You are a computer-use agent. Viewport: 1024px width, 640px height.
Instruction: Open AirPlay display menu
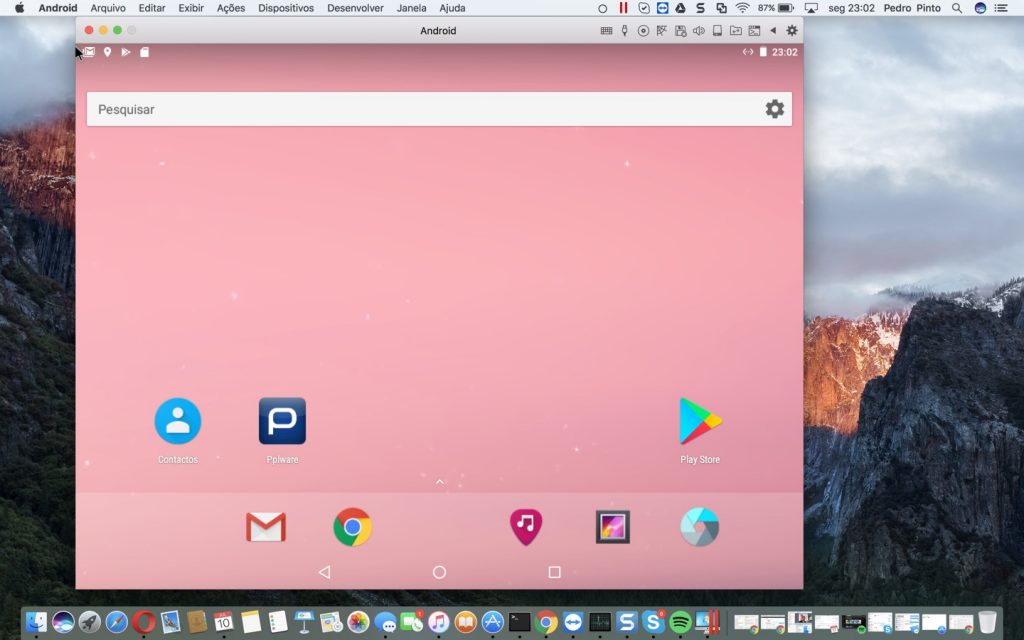point(811,8)
